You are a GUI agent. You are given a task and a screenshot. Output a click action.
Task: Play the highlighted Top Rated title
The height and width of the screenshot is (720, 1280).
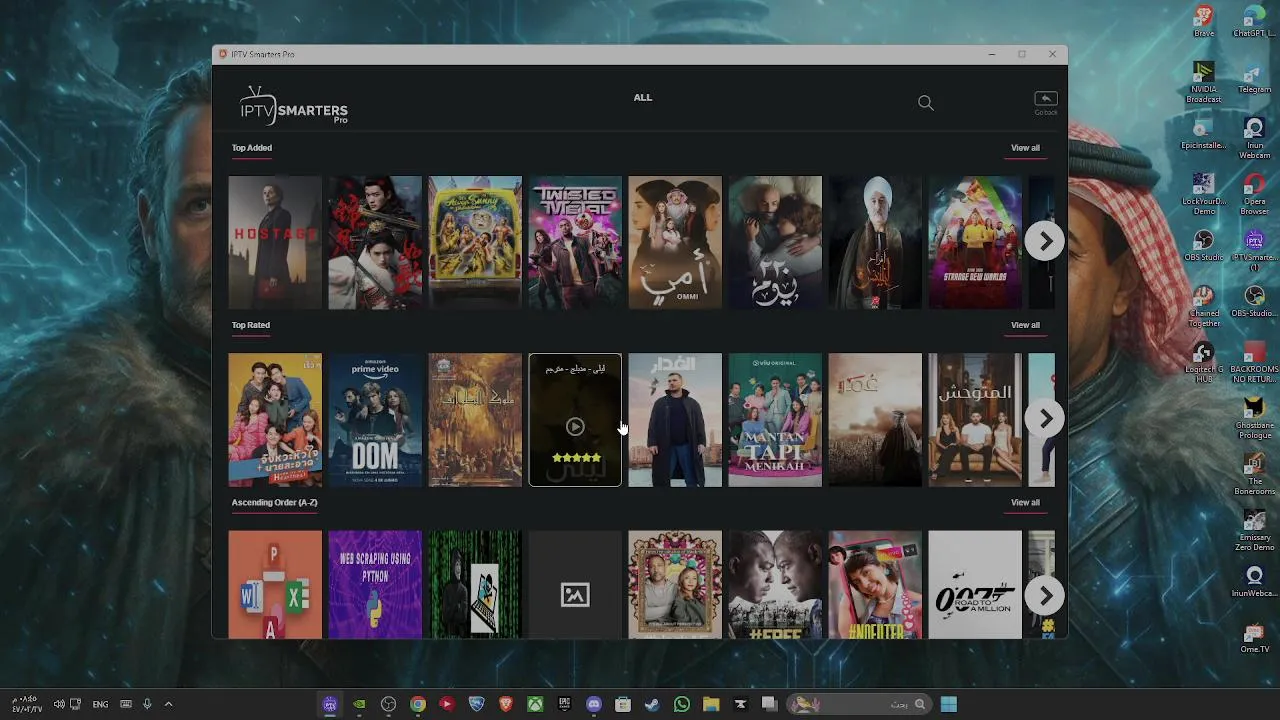pyautogui.click(x=575, y=427)
